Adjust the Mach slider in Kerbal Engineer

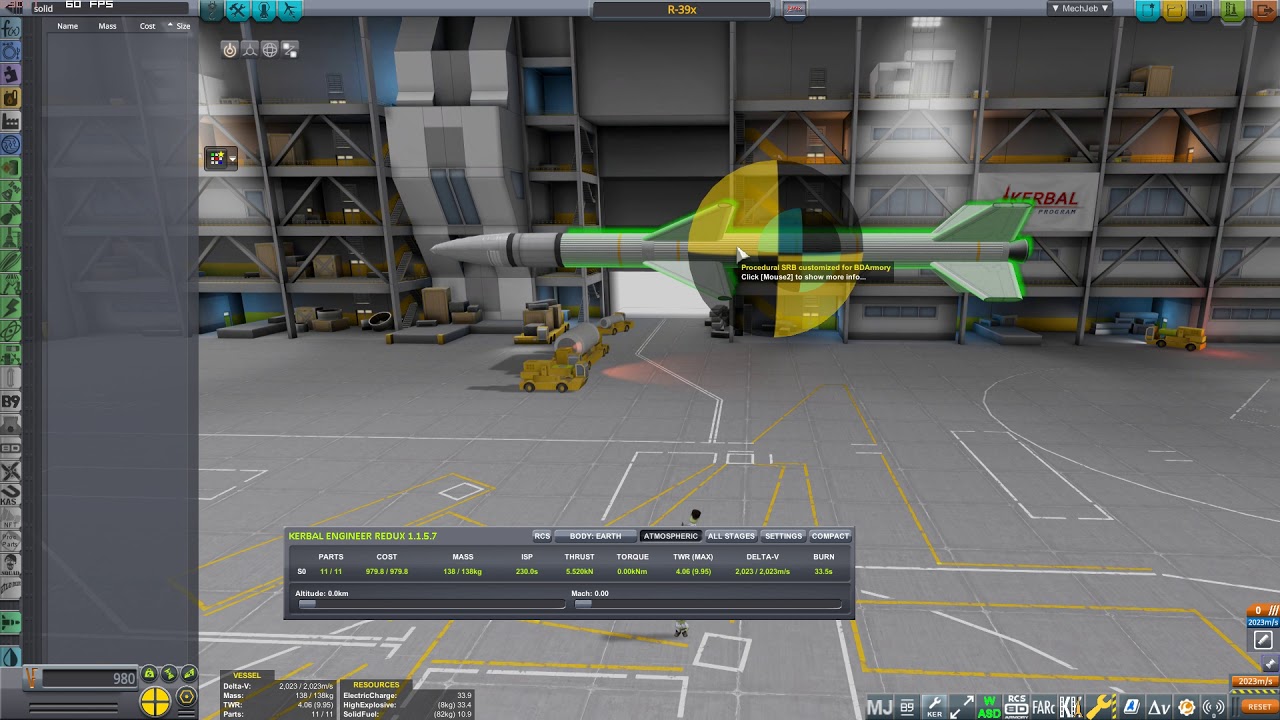pos(707,603)
